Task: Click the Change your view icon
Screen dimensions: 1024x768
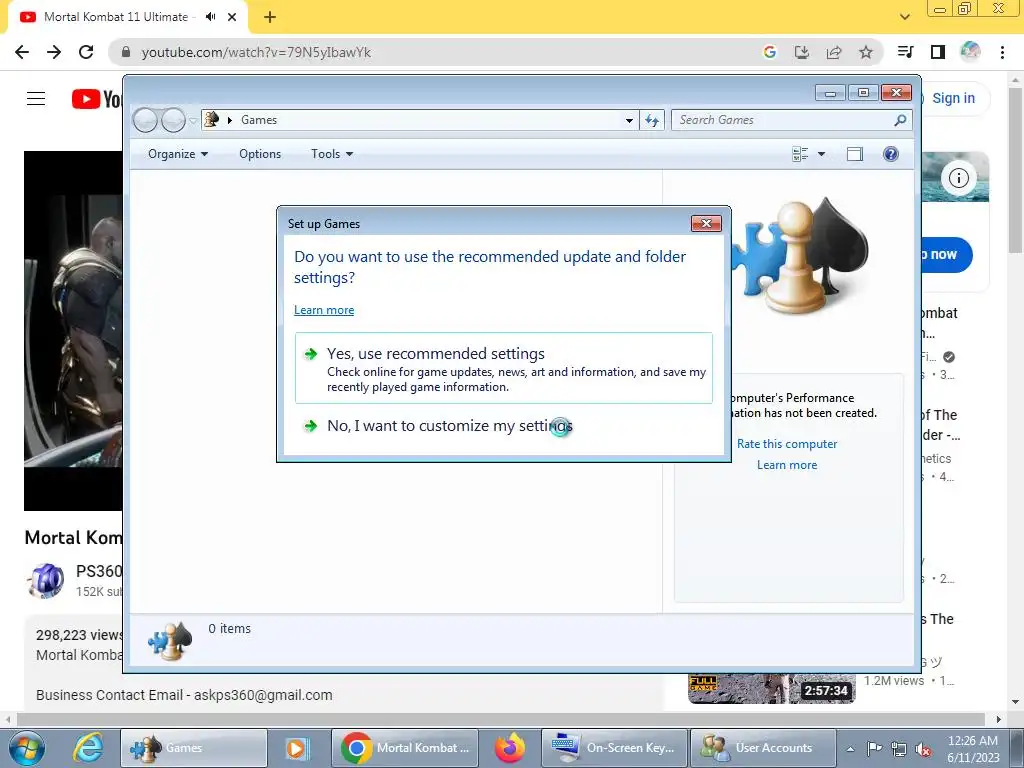Action: [x=800, y=154]
